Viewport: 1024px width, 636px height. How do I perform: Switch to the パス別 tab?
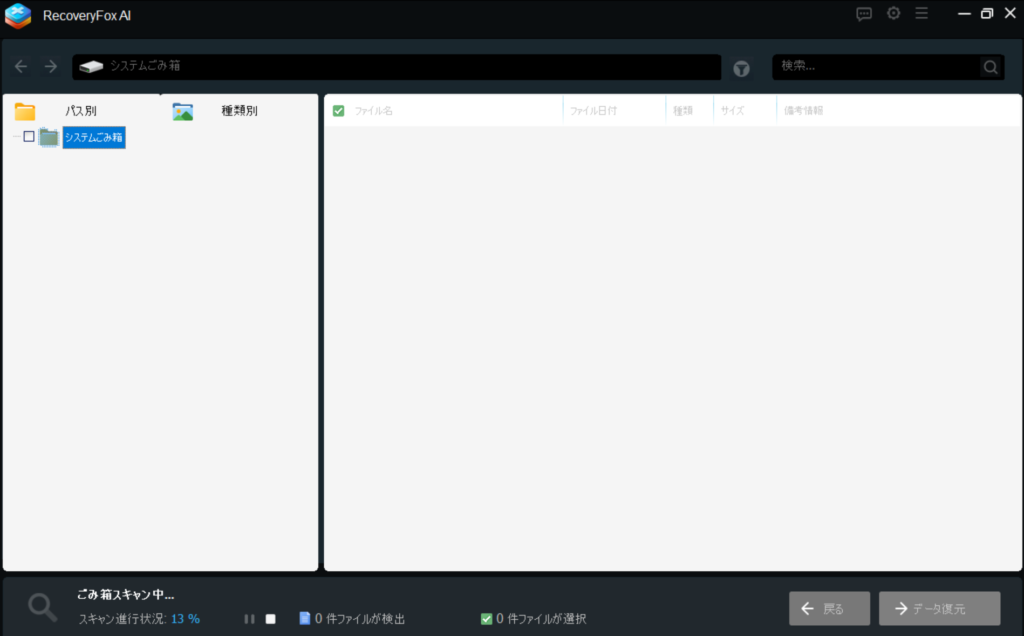[80, 111]
